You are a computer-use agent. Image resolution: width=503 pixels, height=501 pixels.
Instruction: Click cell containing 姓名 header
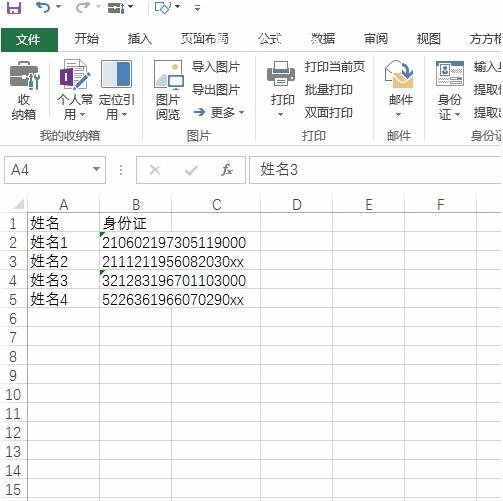63,223
